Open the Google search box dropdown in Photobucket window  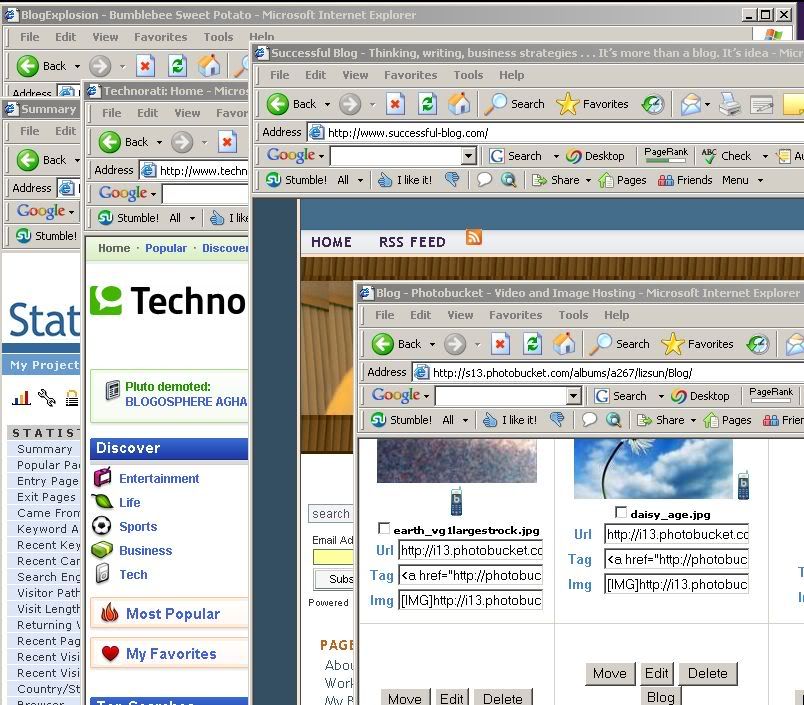(573, 395)
